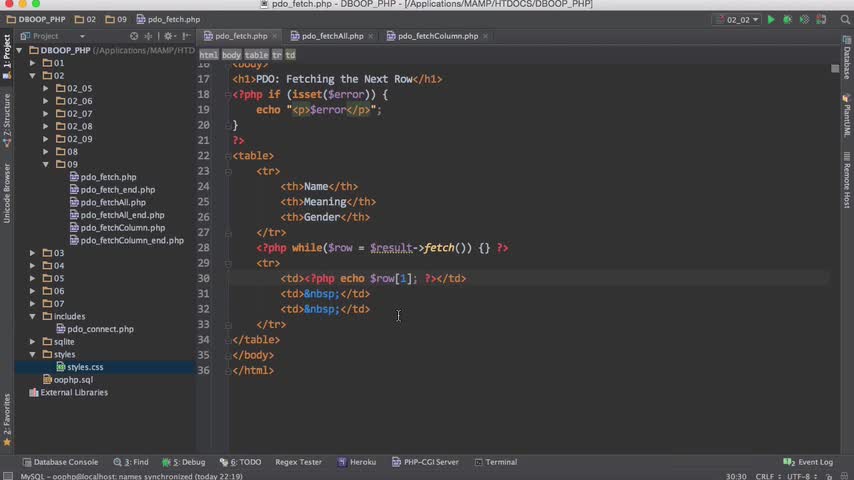Open Project panel settings gear
Screen dimensions: 854x480
click(168, 36)
